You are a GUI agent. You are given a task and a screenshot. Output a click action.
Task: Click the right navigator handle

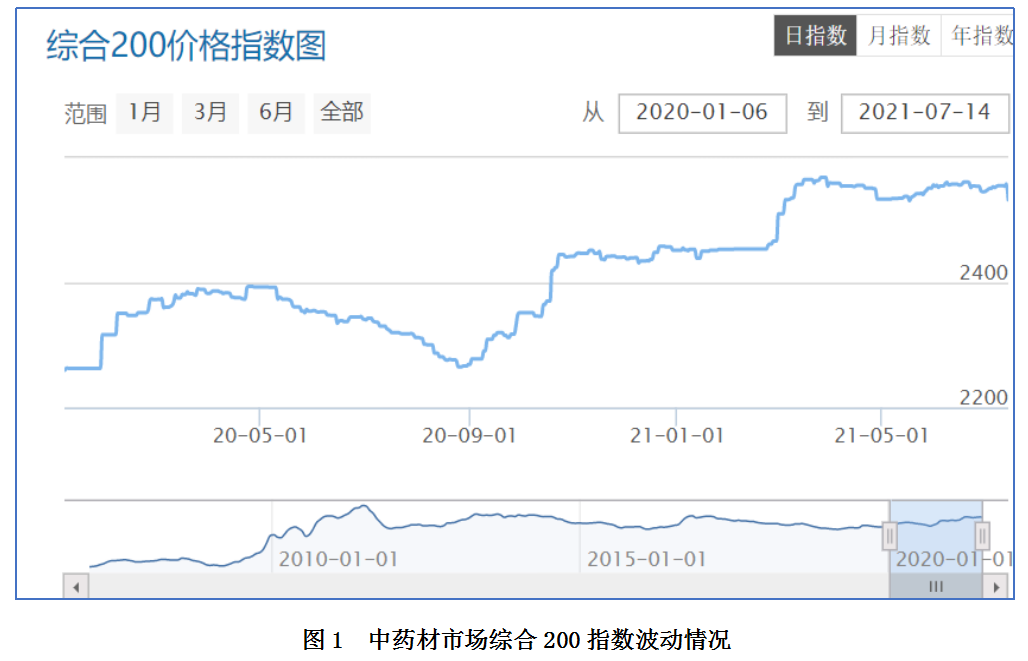[x=982, y=537]
